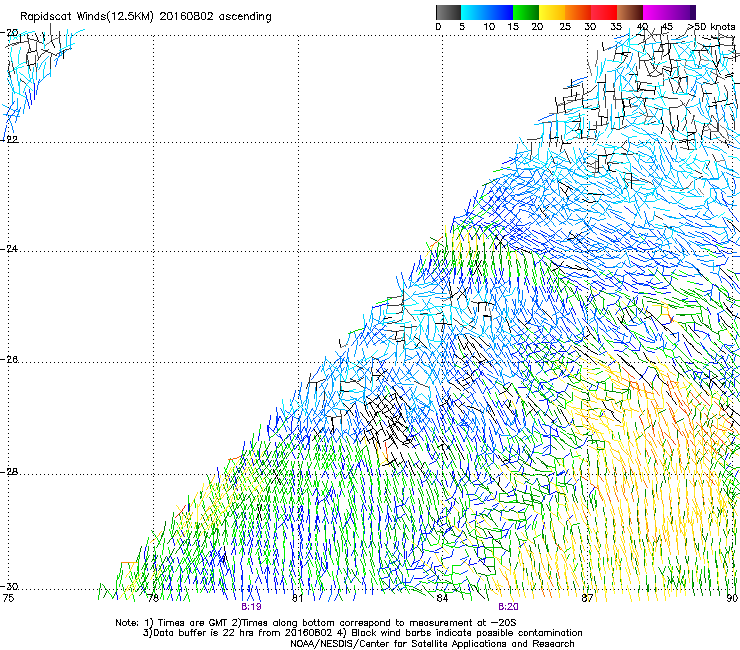
Task: Click the '-24' latitude axis label
Action: [10, 248]
